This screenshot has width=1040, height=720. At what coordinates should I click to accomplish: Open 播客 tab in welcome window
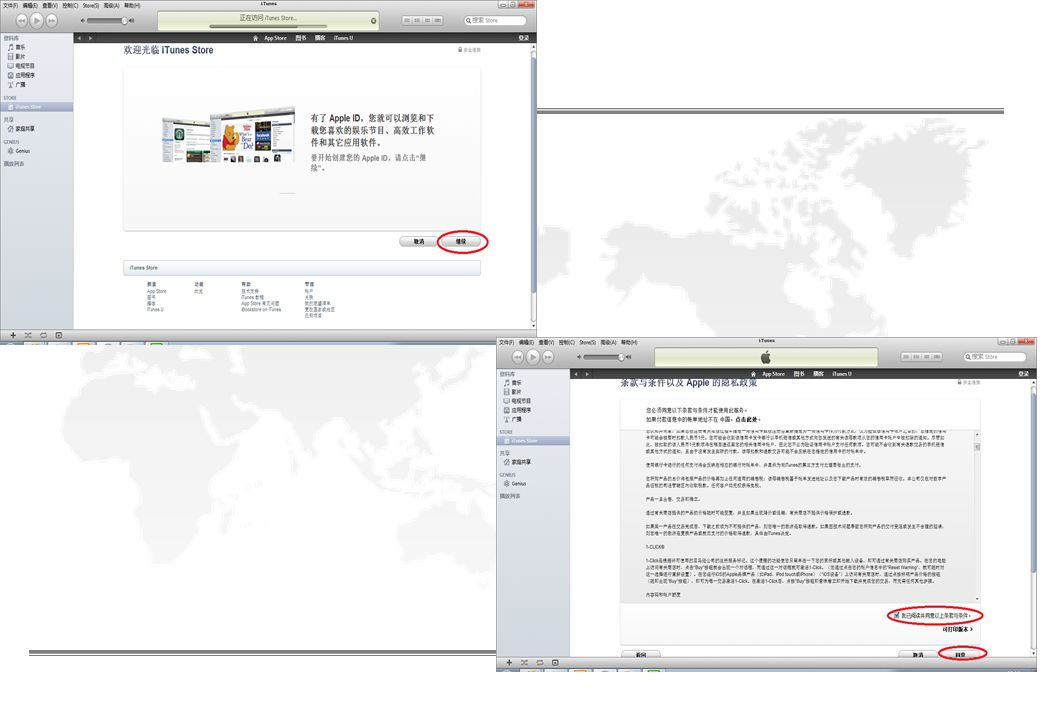click(x=320, y=38)
